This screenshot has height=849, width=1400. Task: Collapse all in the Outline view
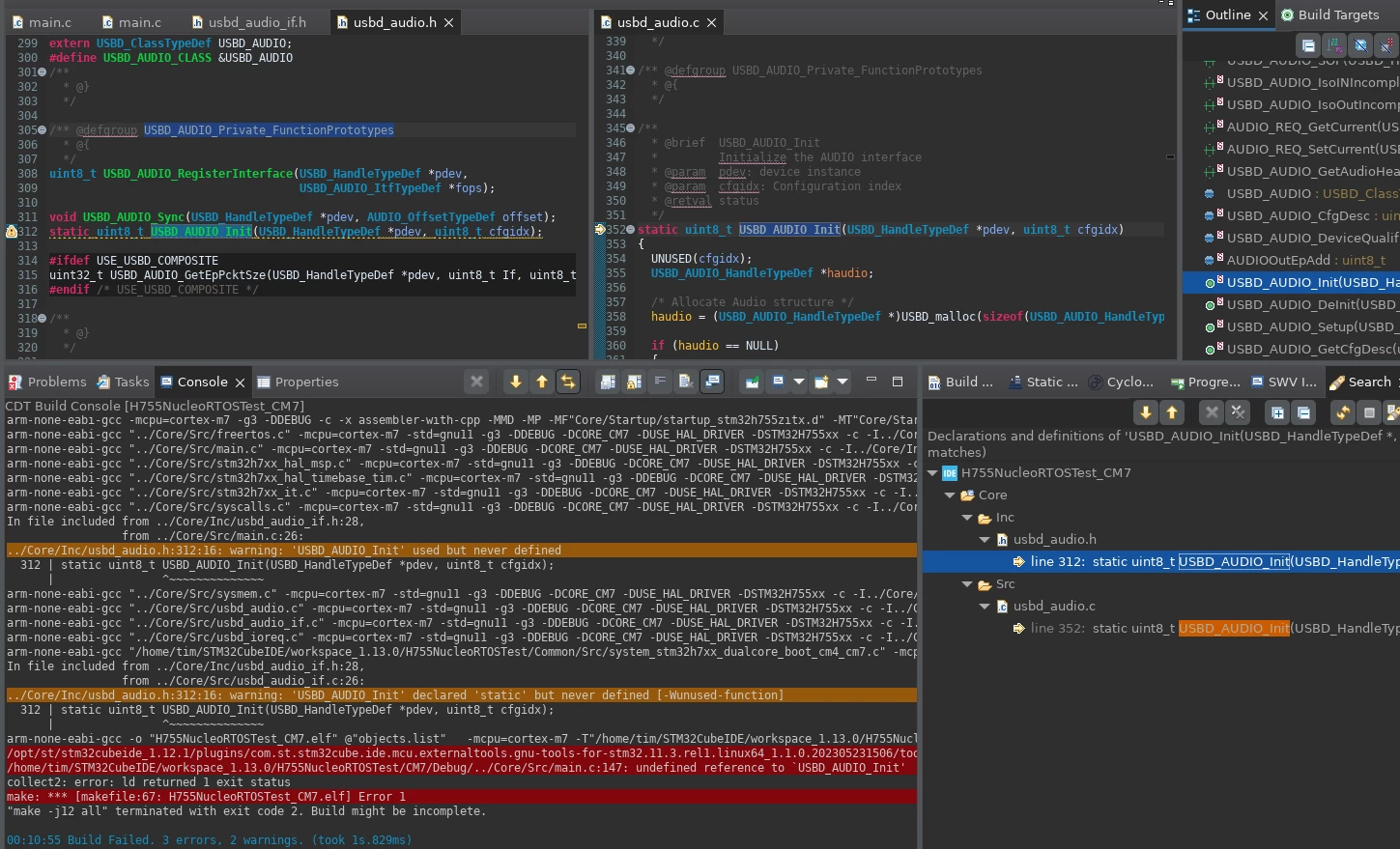coord(1308,45)
